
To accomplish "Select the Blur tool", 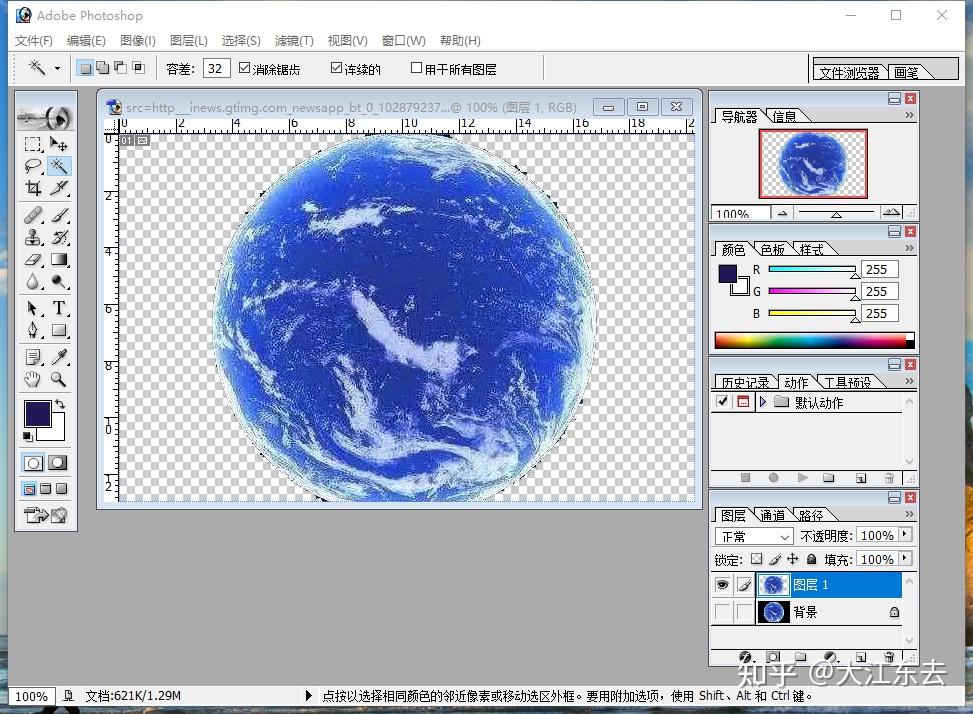I will coord(34,282).
